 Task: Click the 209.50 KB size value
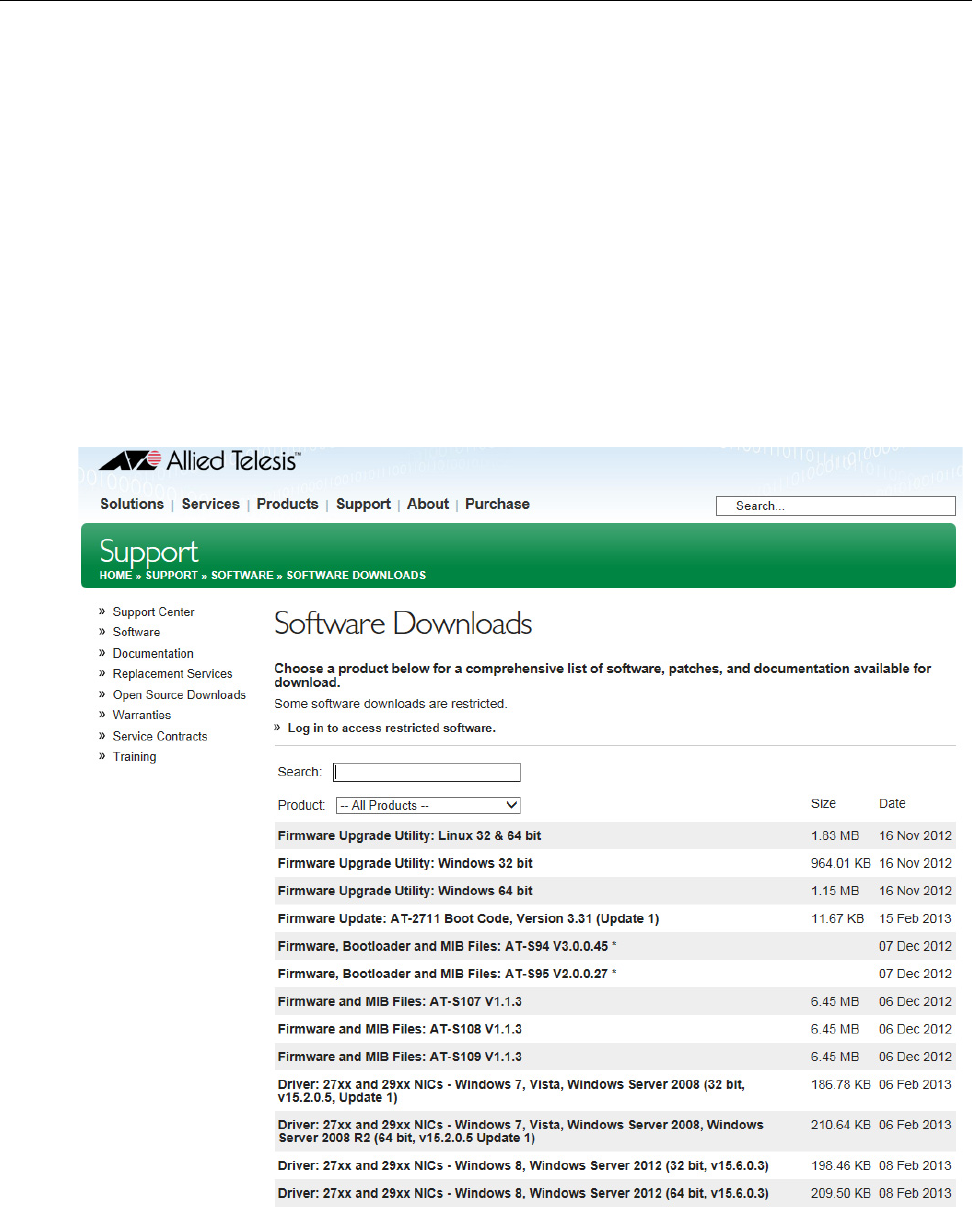pyautogui.click(x=840, y=1193)
